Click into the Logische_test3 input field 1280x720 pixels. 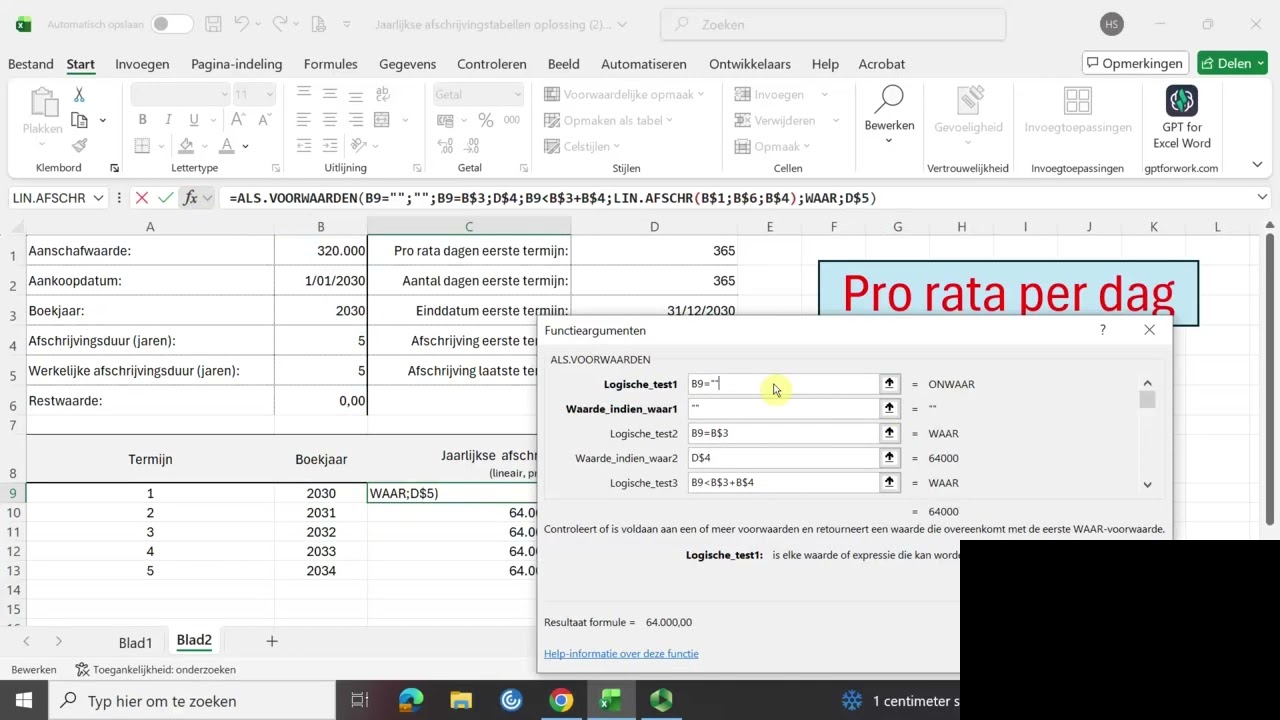pos(783,483)
